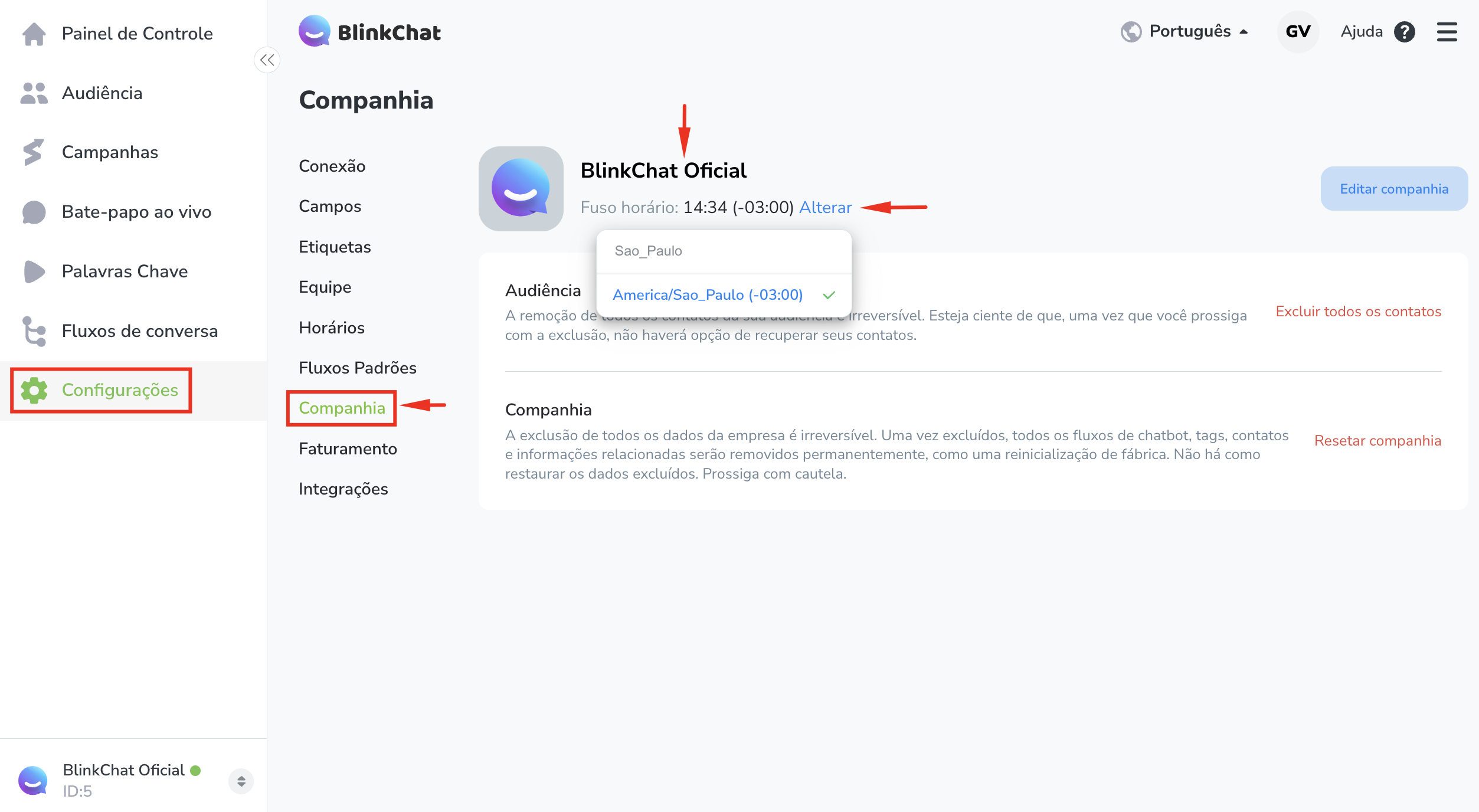This screenshot has height=812, width=1479.
Task: Open Painel de Controle home icon
Action: tap(34, 34)
